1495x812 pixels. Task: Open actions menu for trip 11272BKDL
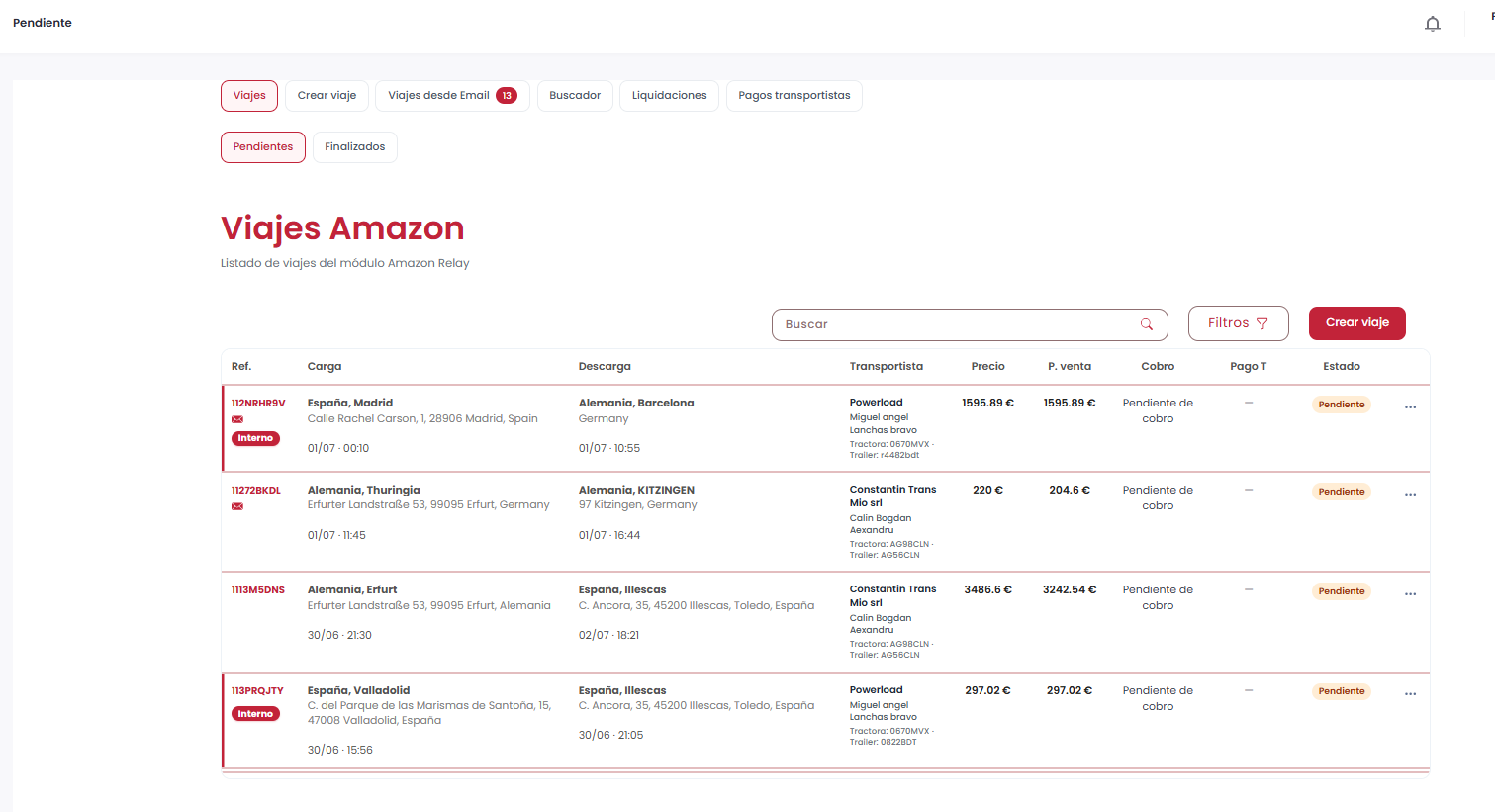(x=1410, y=495)
